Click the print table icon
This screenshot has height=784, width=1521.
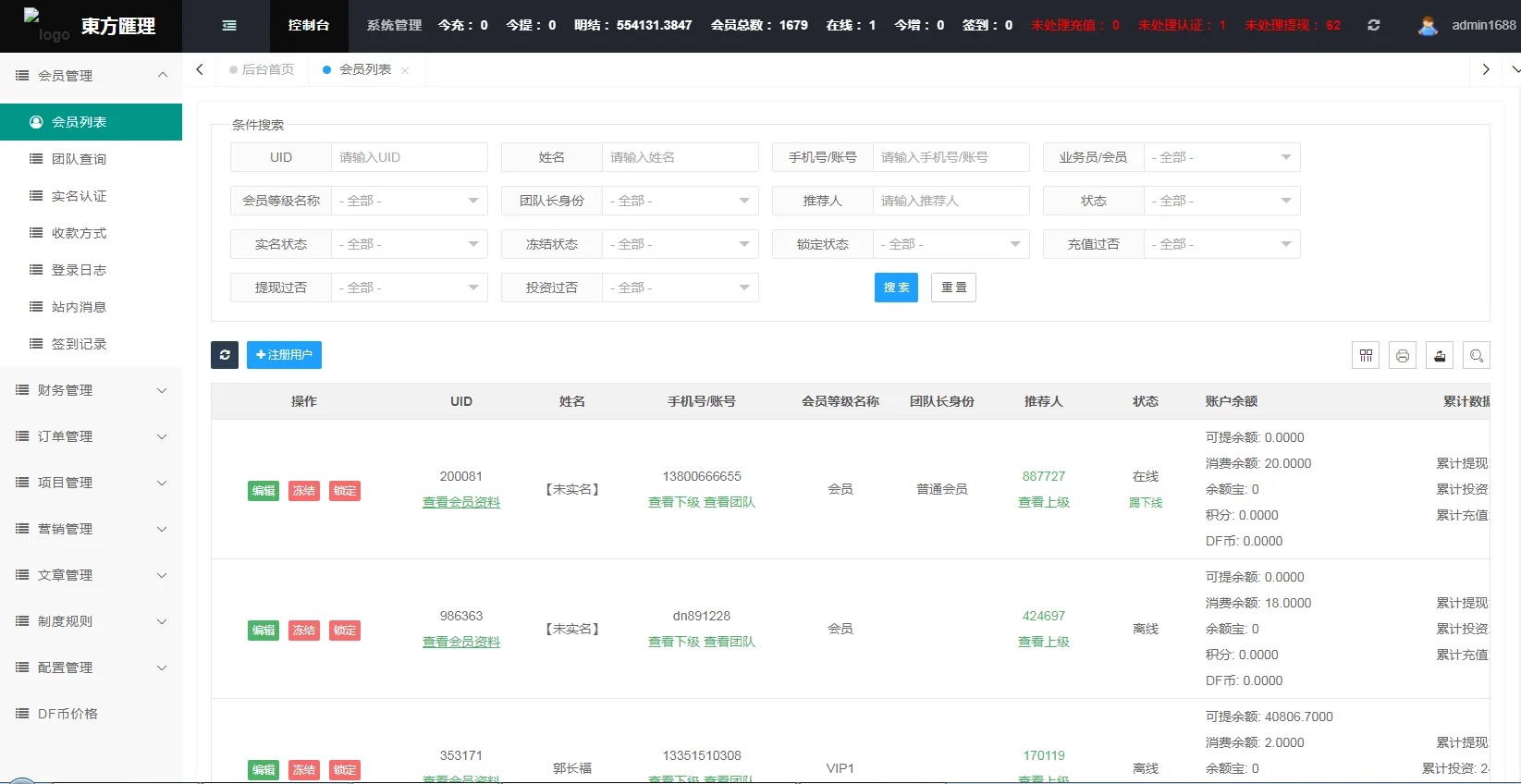coord(1403,356)
